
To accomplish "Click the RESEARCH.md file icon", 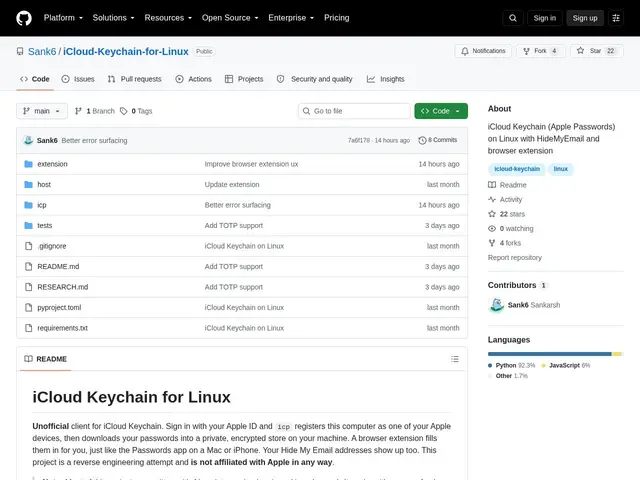I will [x=28, y=287].
